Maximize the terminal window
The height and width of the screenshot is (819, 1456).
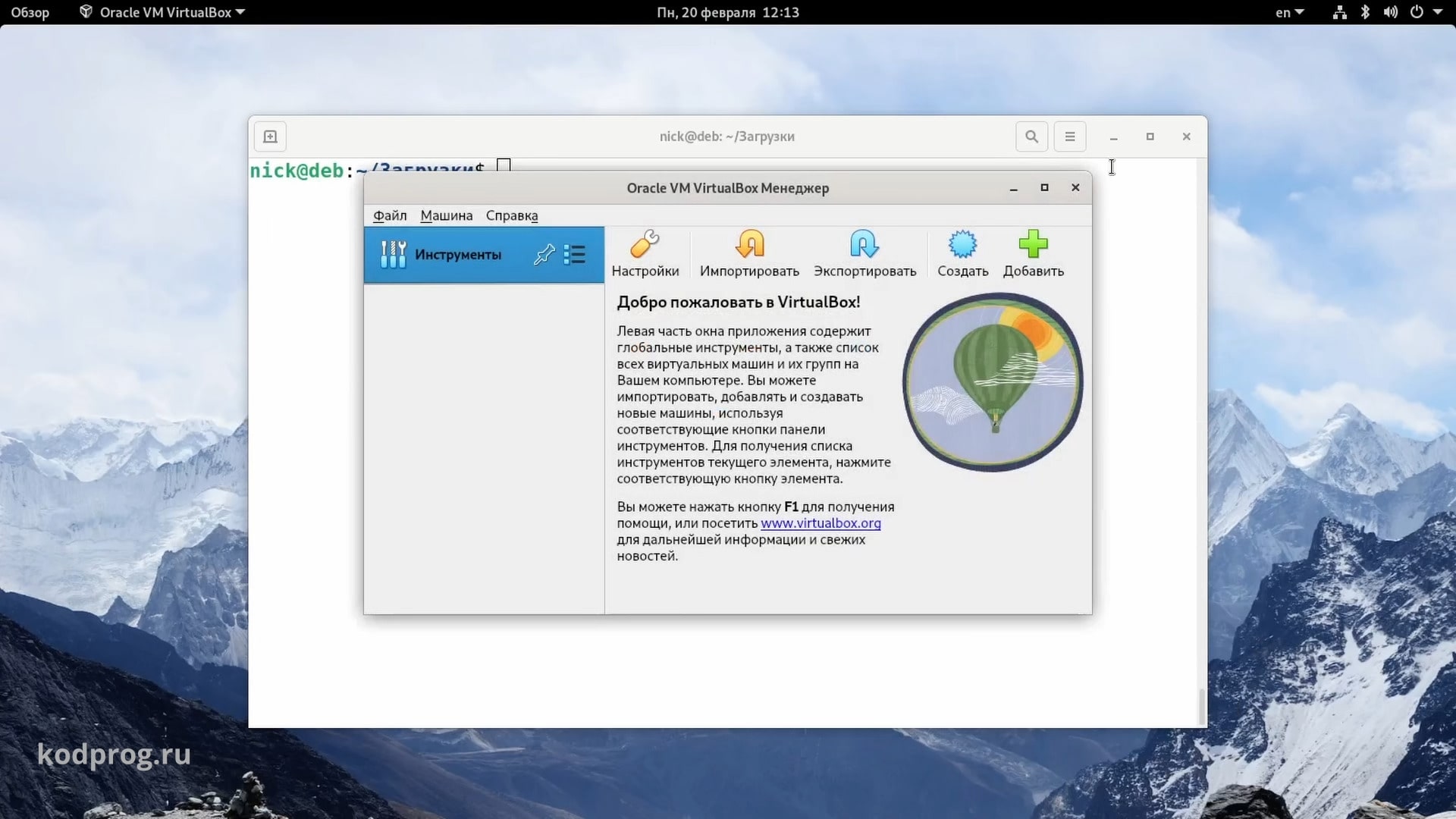(1150, 137)
